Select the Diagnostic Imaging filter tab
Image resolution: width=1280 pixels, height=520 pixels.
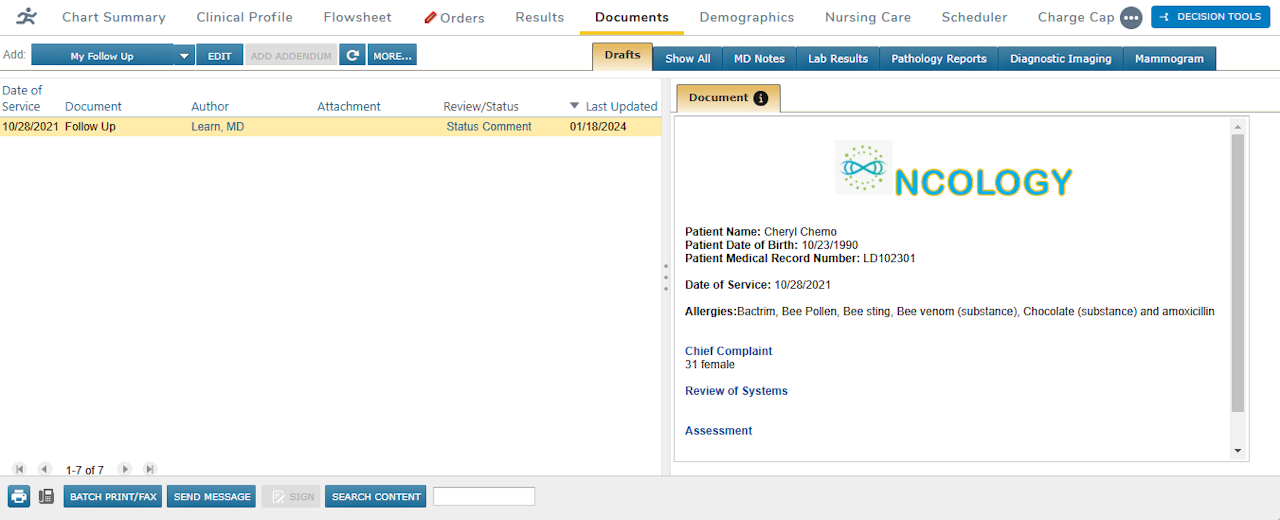coord(1061,58)
